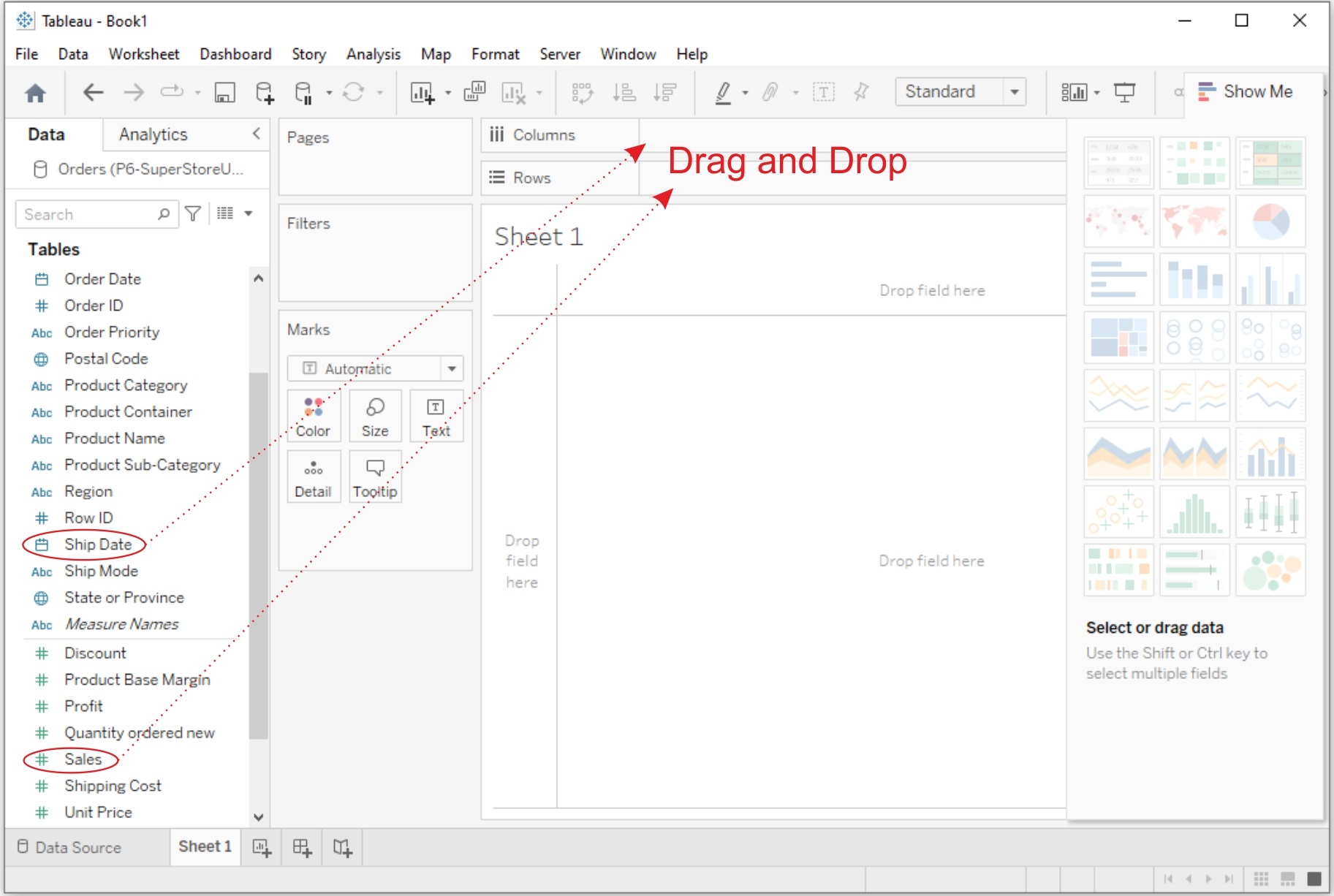1334x896 pixels.
Task: Click the New Worksheet toolbar icon
Action: [422, 93]
